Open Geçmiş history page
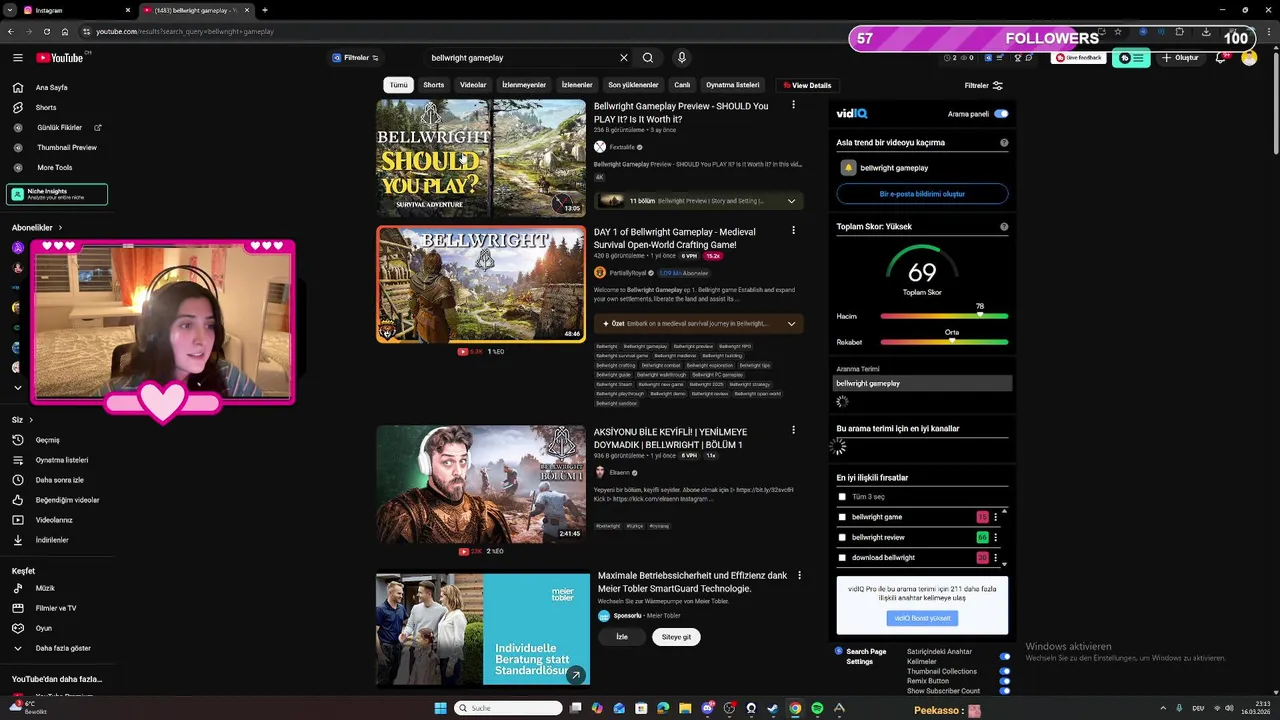Screen dimensions: 1280x720 click(48, 440)
